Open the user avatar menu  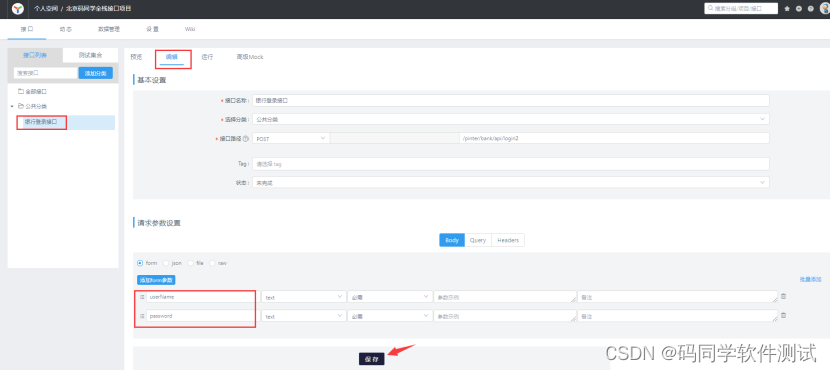click(x=825, y=8)
